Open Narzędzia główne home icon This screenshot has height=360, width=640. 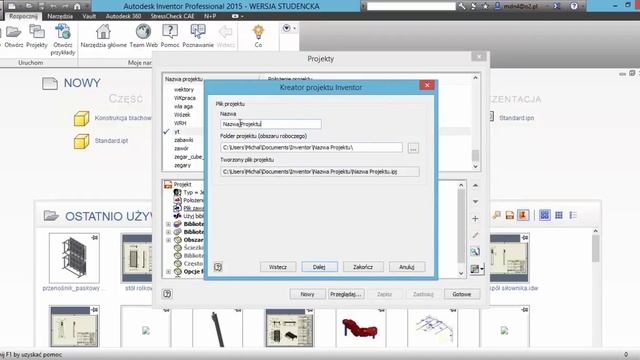103,32
